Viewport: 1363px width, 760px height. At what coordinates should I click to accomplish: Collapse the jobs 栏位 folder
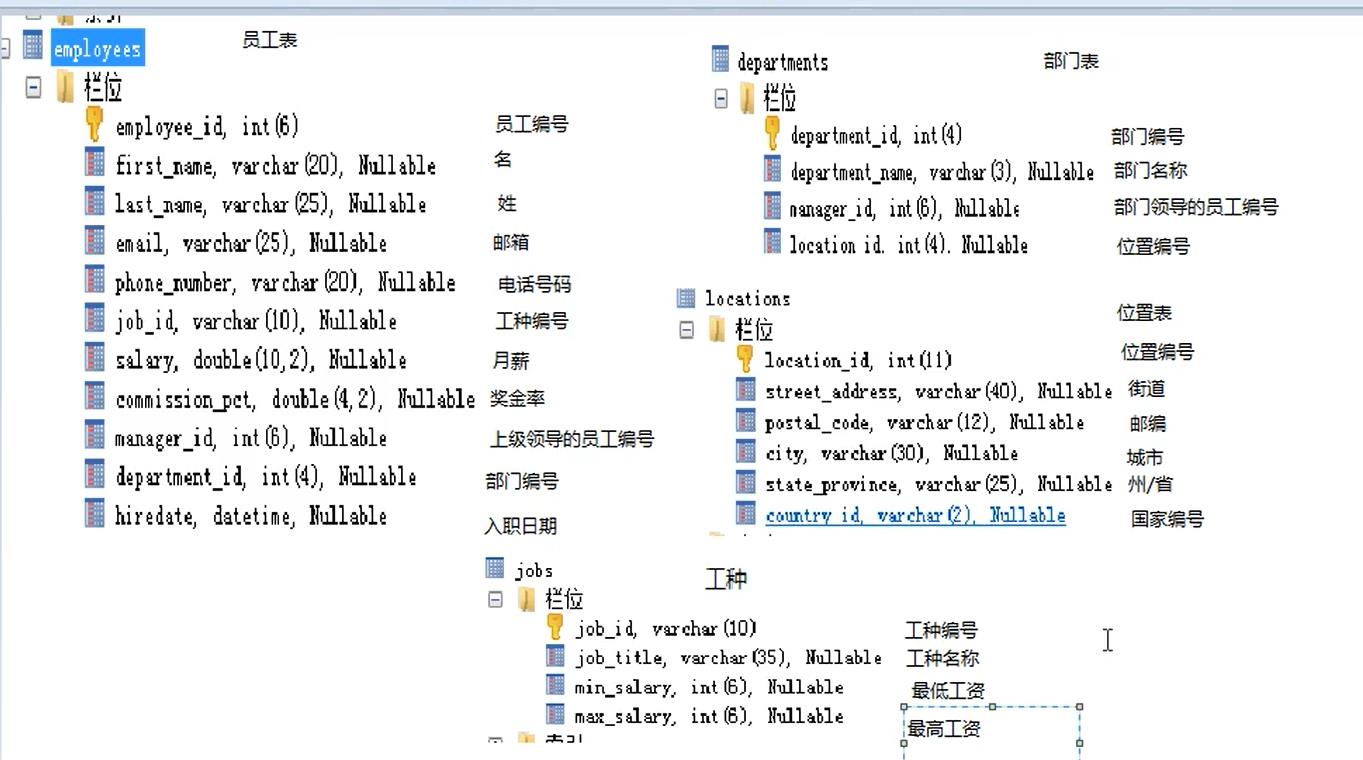click(x=495, y=599)
